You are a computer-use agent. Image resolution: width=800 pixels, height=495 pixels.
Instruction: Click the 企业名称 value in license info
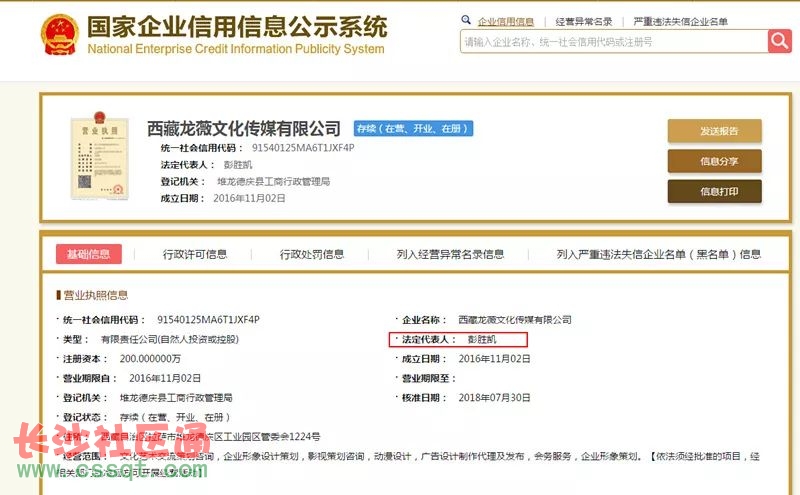515,320
